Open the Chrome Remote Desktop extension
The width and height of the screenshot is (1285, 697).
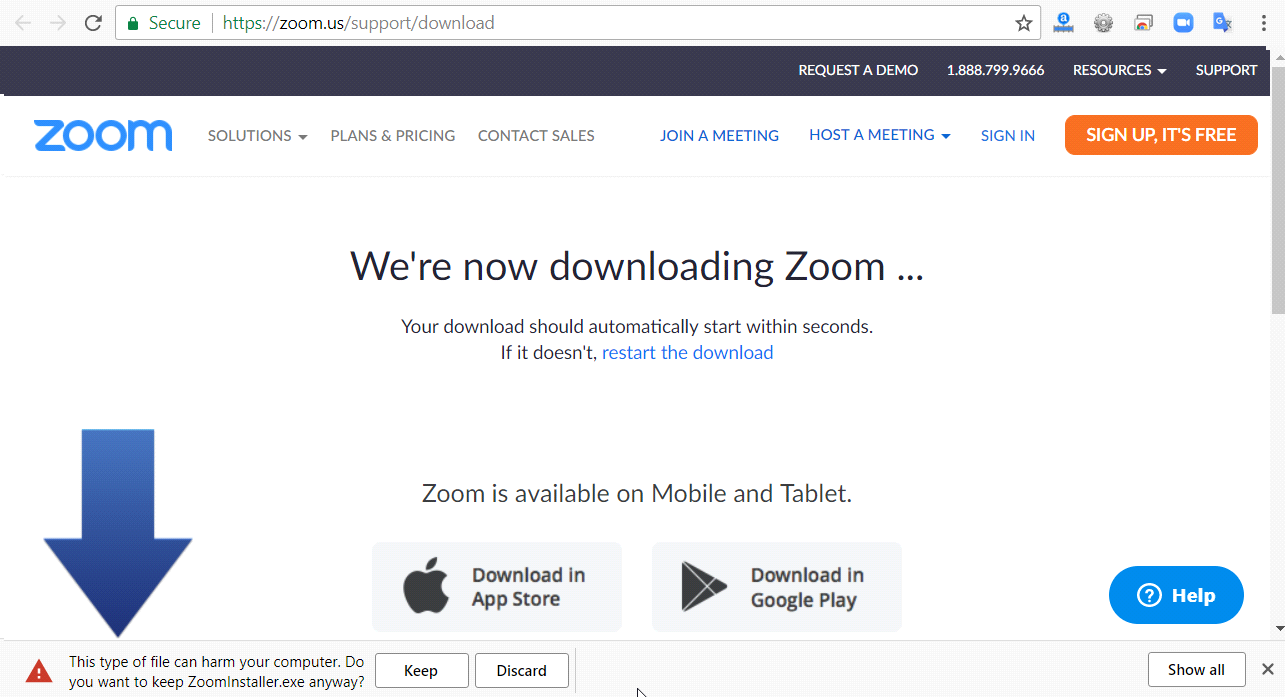coord(1144,23)
